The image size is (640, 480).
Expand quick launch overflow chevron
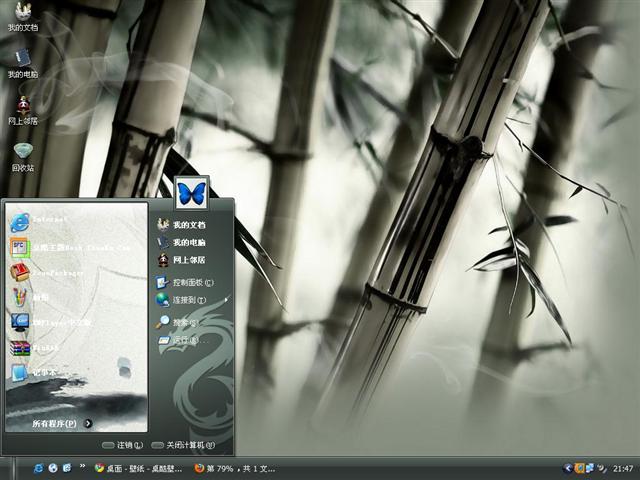click(82, 466)
